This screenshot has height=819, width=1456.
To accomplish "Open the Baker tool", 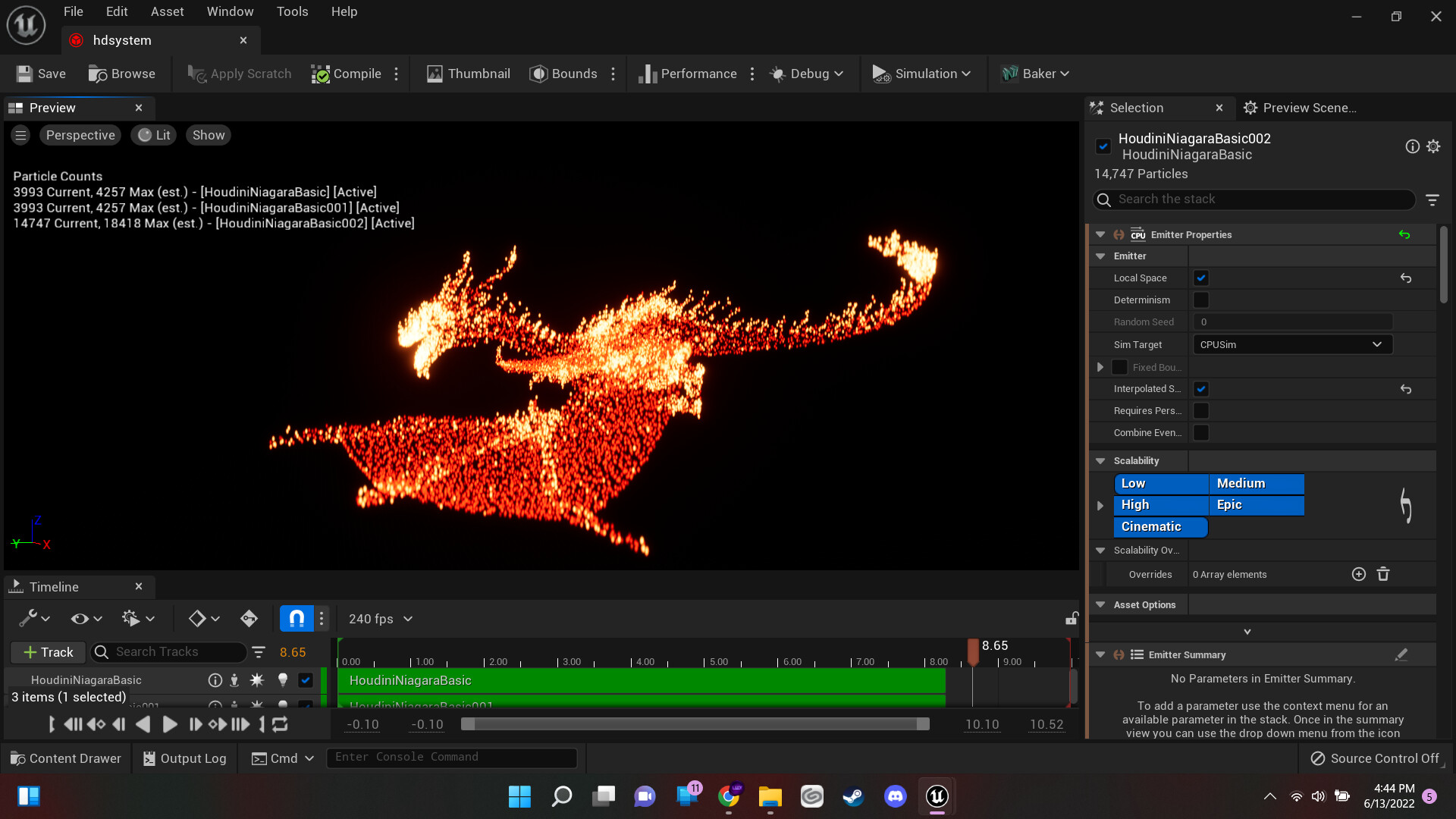I will [x=1035, y=74].
